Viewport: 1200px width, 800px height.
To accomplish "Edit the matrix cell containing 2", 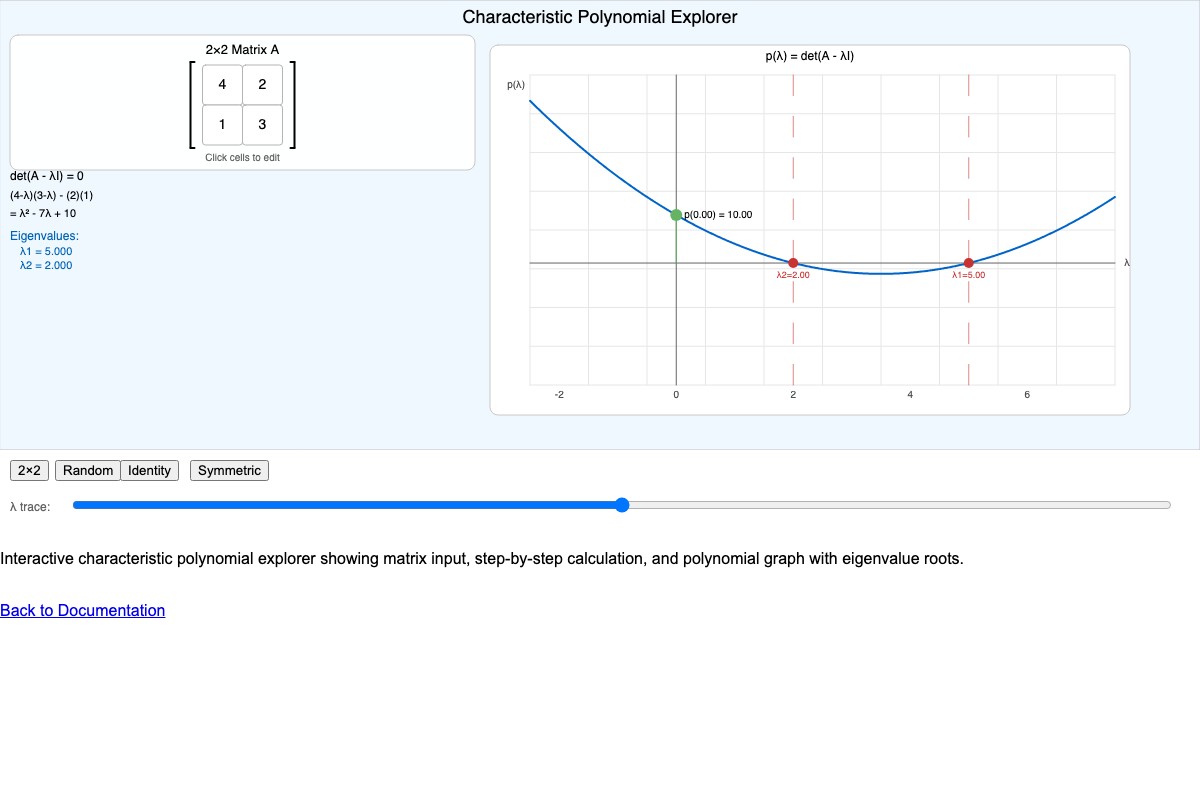I will pos(262,84).
